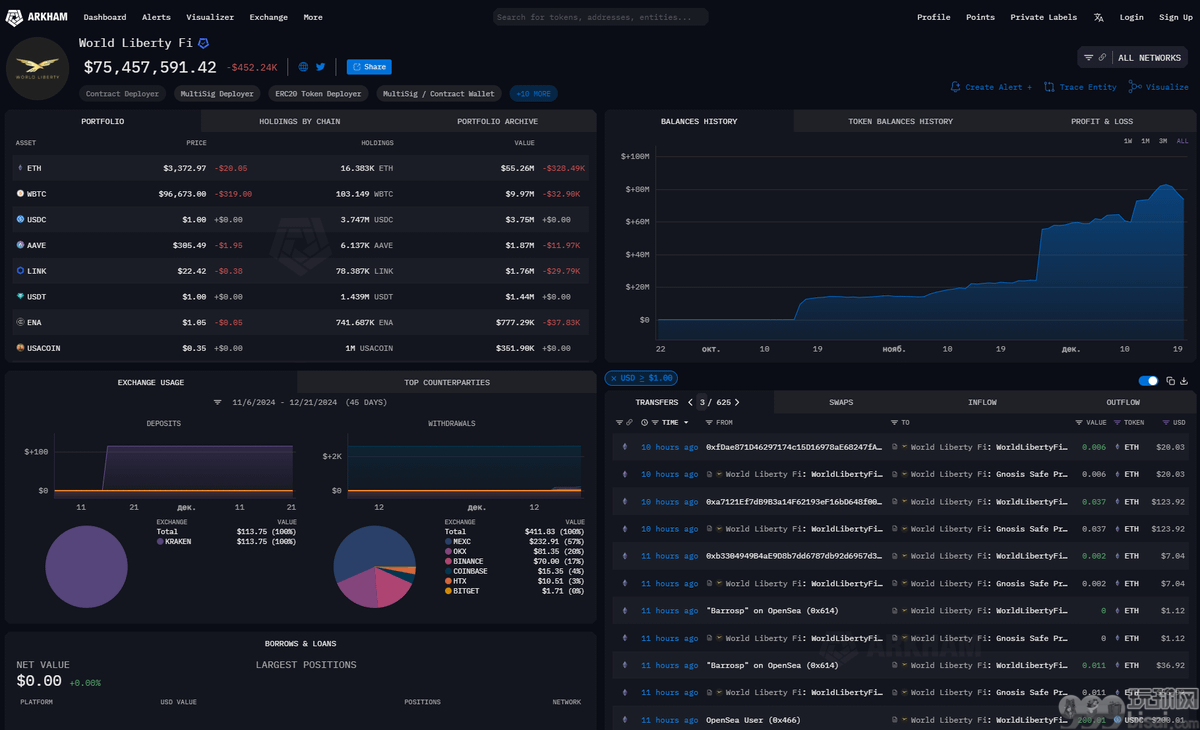Select the 1W chart range

point(1128,141)
